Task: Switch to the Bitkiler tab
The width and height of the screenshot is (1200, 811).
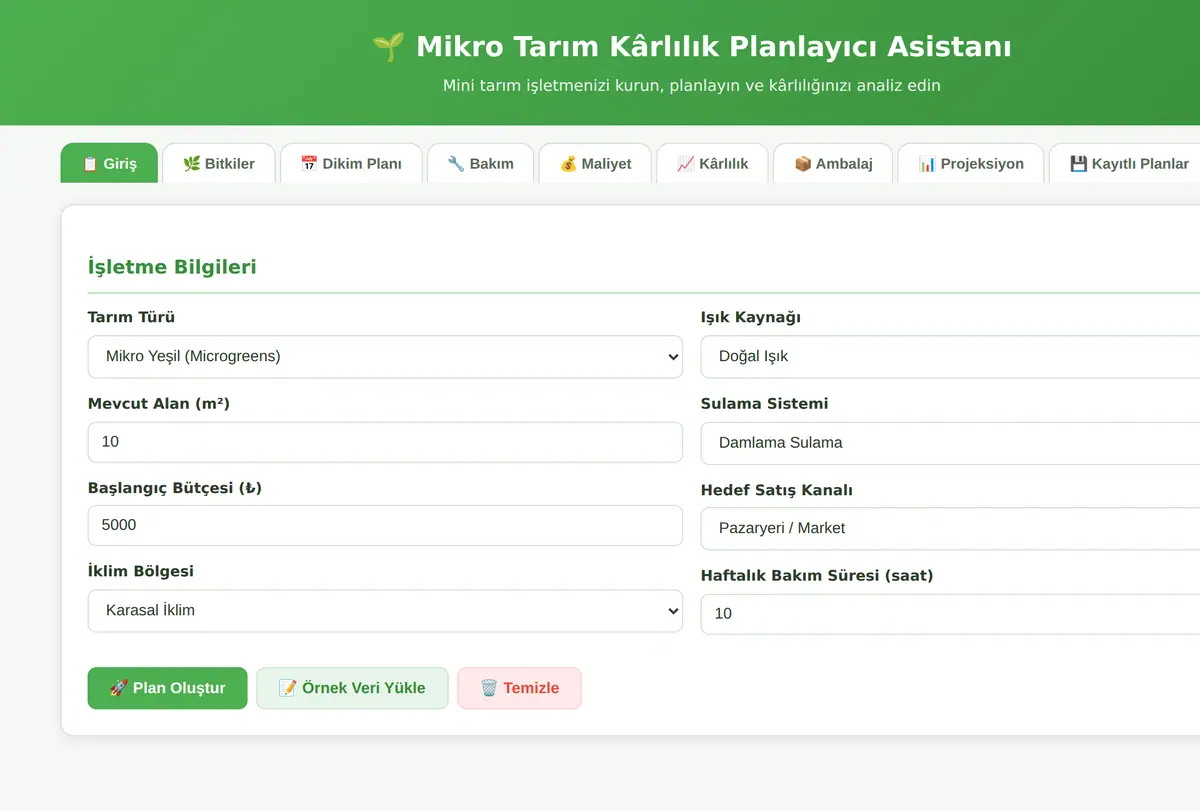Action: pyautogui.click(x=218, y=163)
